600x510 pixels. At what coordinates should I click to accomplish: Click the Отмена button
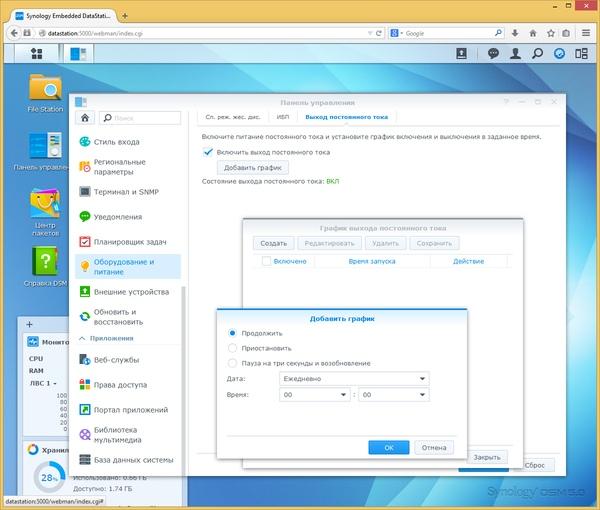coord(434,447)
